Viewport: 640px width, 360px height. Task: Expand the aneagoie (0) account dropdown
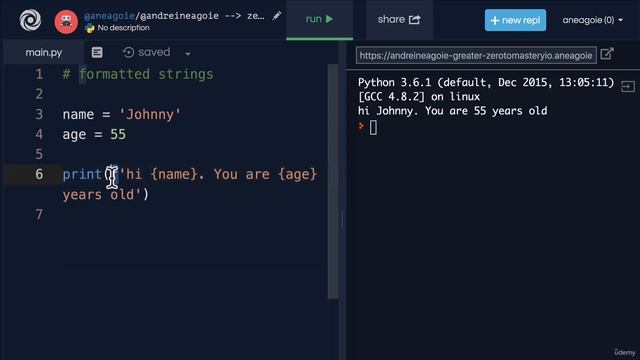(x=592, y=20)
